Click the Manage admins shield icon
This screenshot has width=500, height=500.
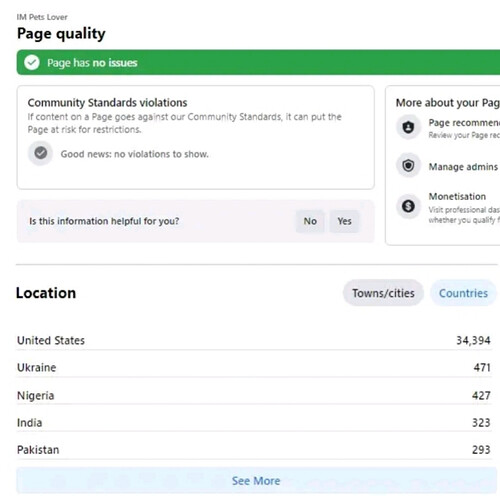408,165
